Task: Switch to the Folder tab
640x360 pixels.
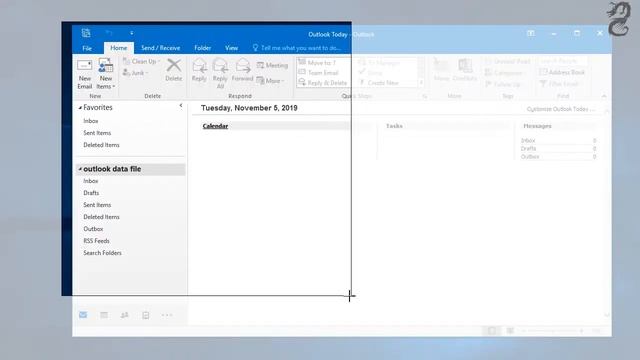Action: coord(202,48)
